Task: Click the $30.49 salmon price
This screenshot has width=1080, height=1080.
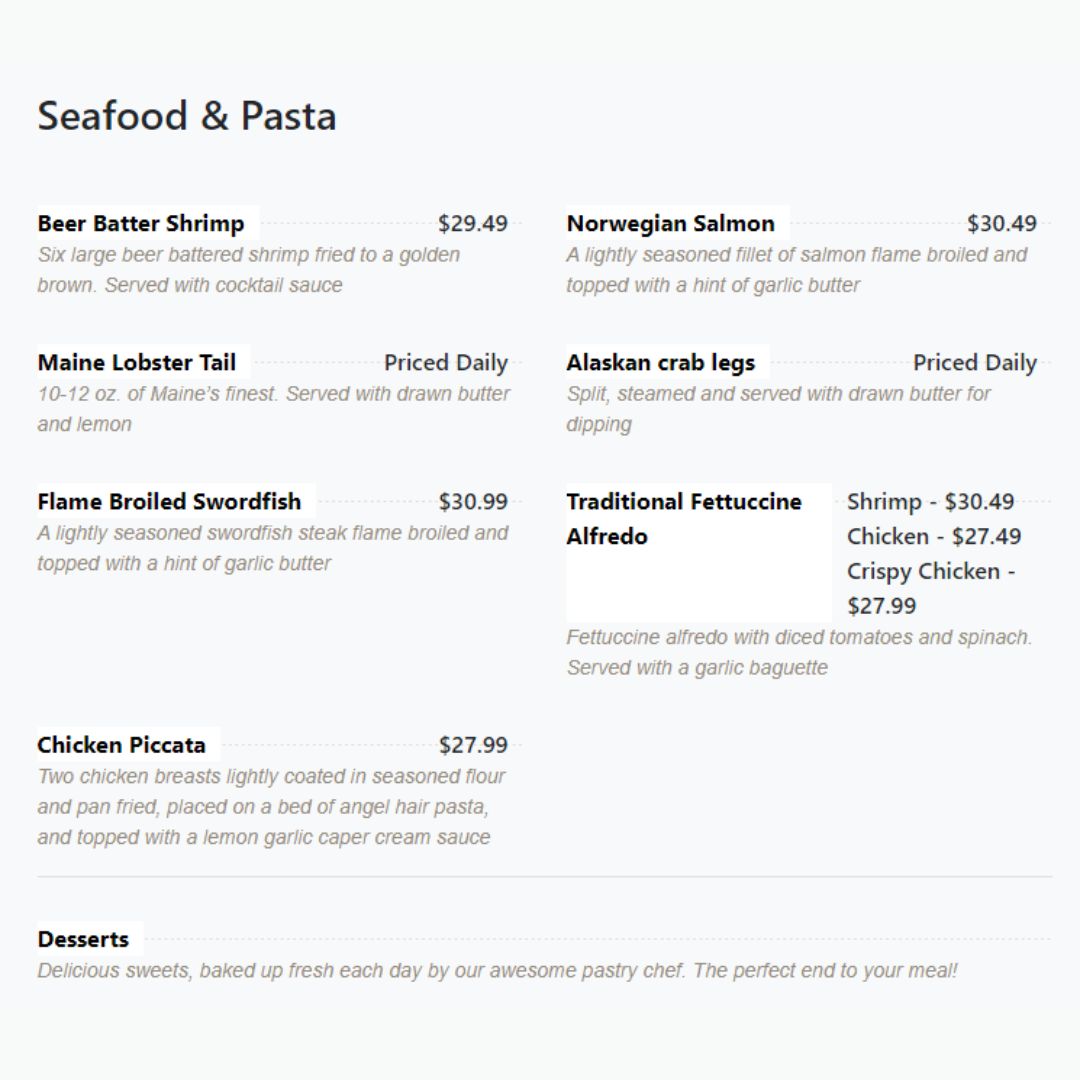Action: click(x=1002, y=223)
